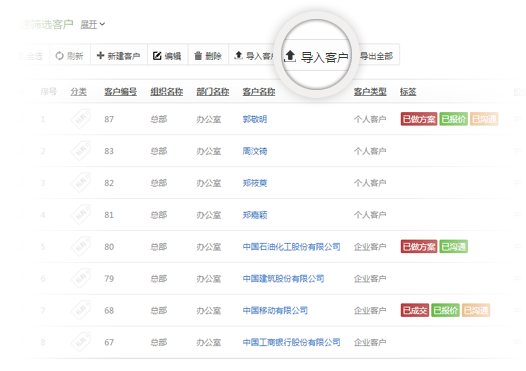
Task: Open the customer name link in row 3
Action: 255,183
